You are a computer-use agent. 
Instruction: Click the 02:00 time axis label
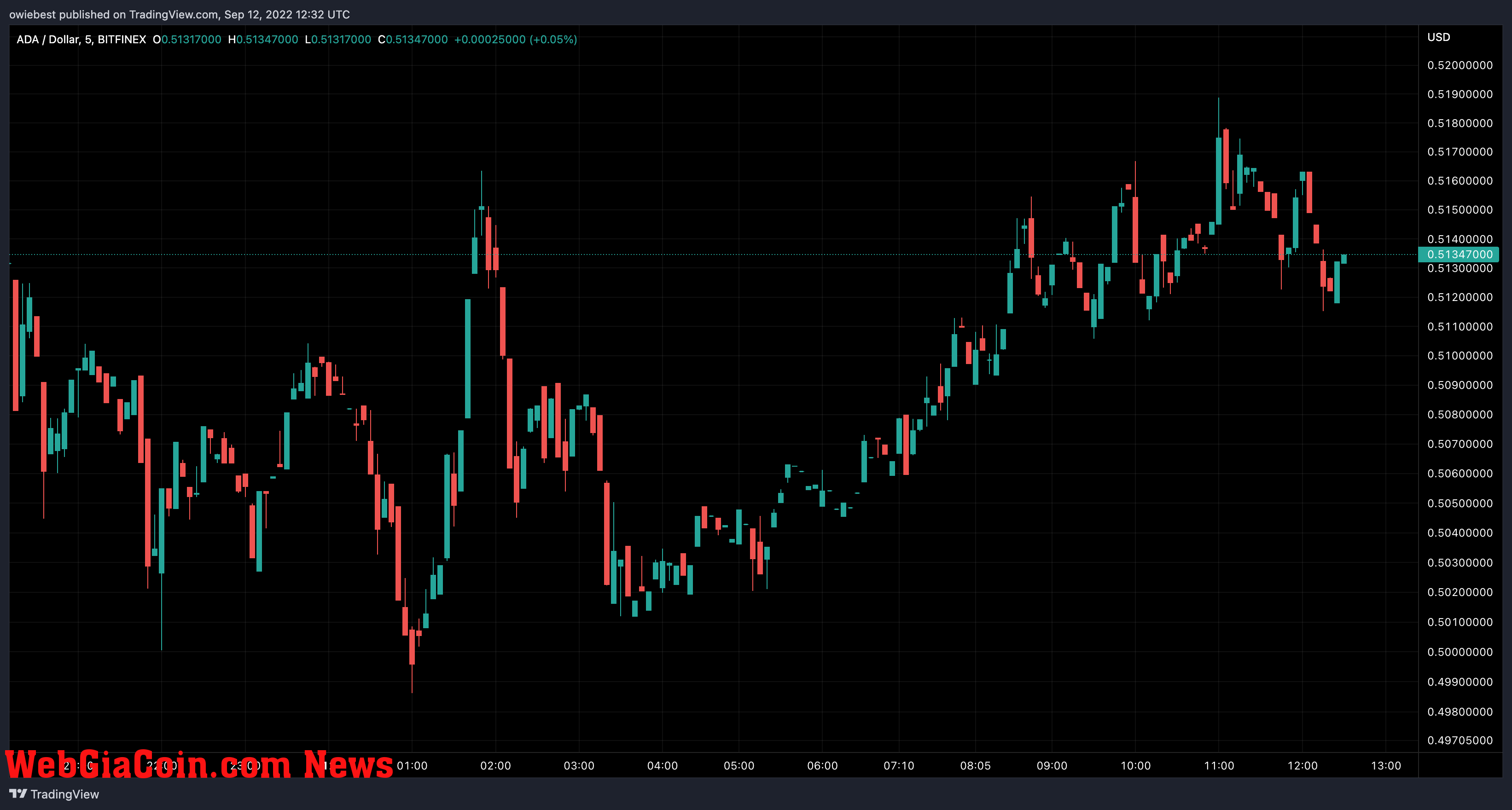pyautogui.click(x=495, y=766)
